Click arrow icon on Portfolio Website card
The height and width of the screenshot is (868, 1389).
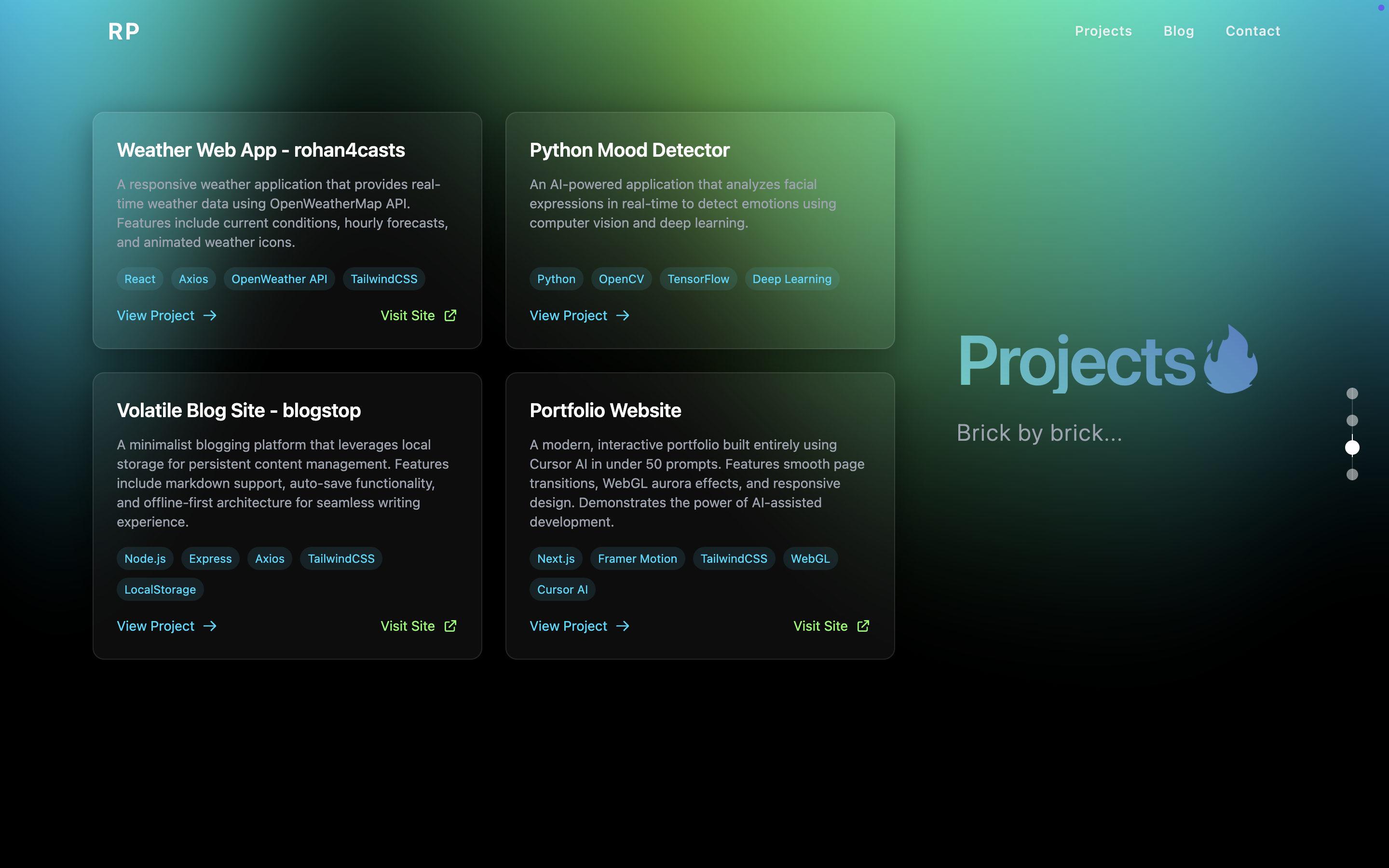[x=623, y=626]
